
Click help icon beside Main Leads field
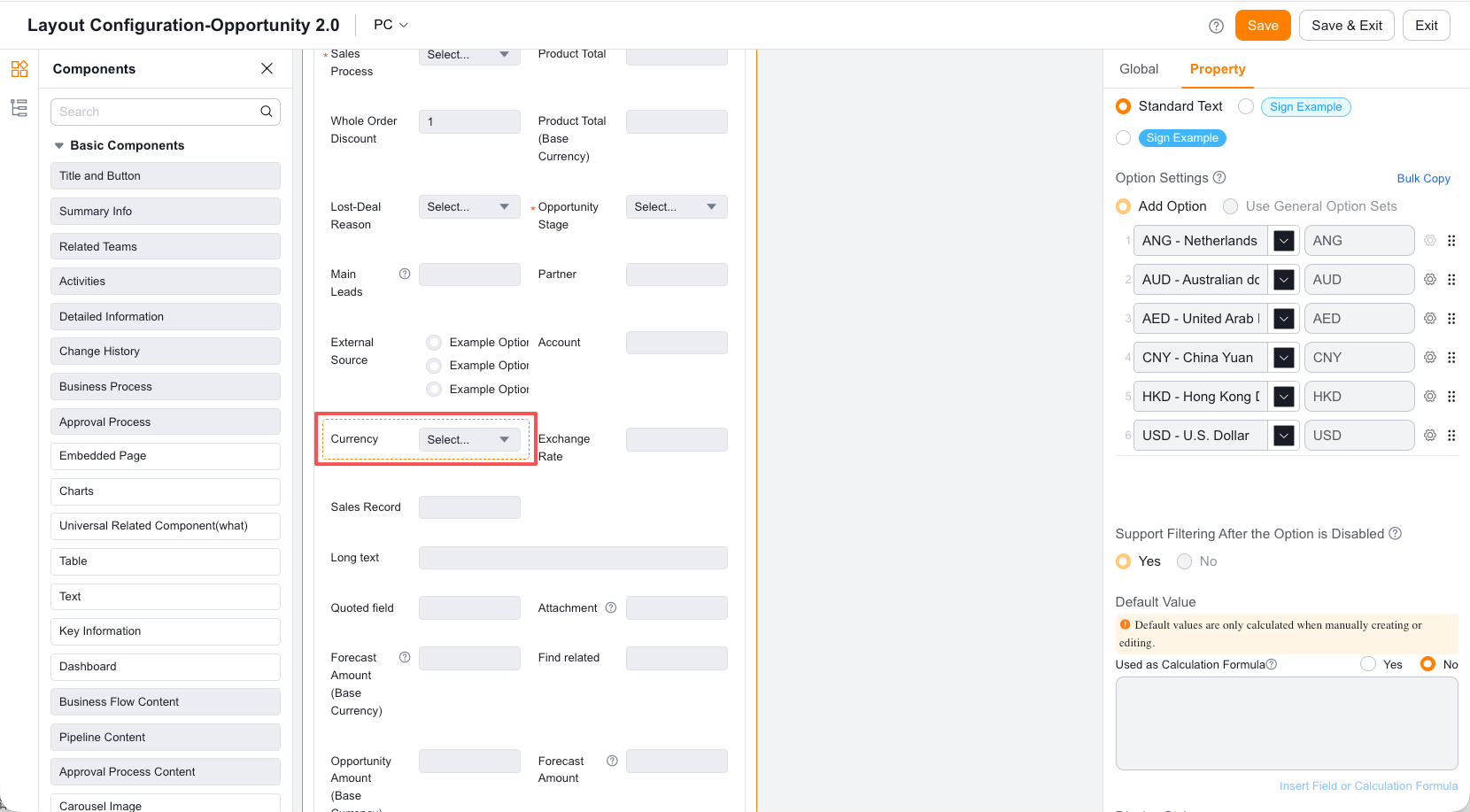click(405, 274)
